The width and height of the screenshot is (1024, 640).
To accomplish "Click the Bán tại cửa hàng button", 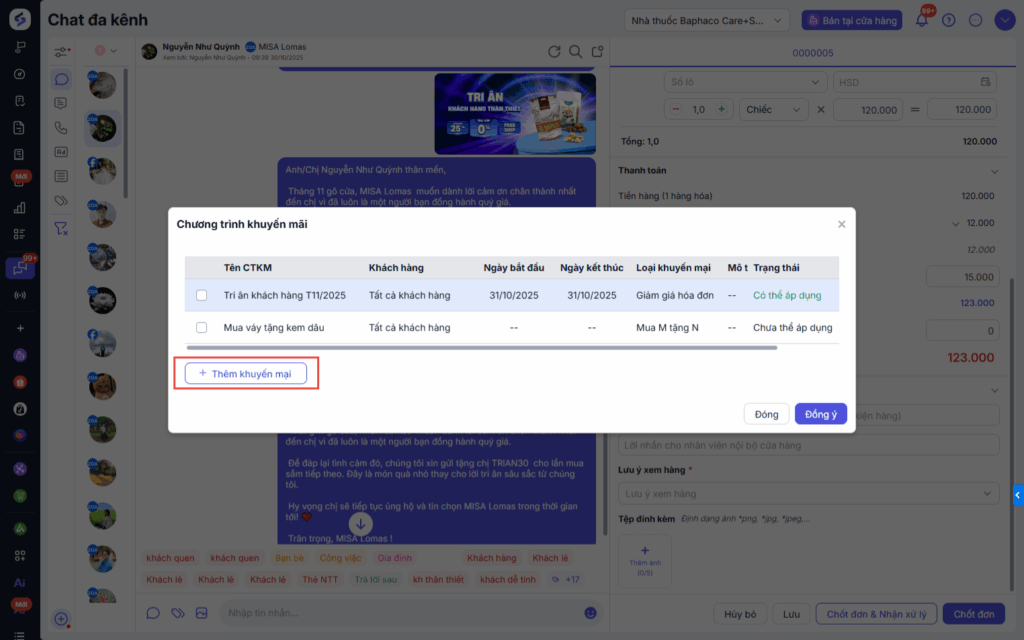I will [x=852, y=20].
